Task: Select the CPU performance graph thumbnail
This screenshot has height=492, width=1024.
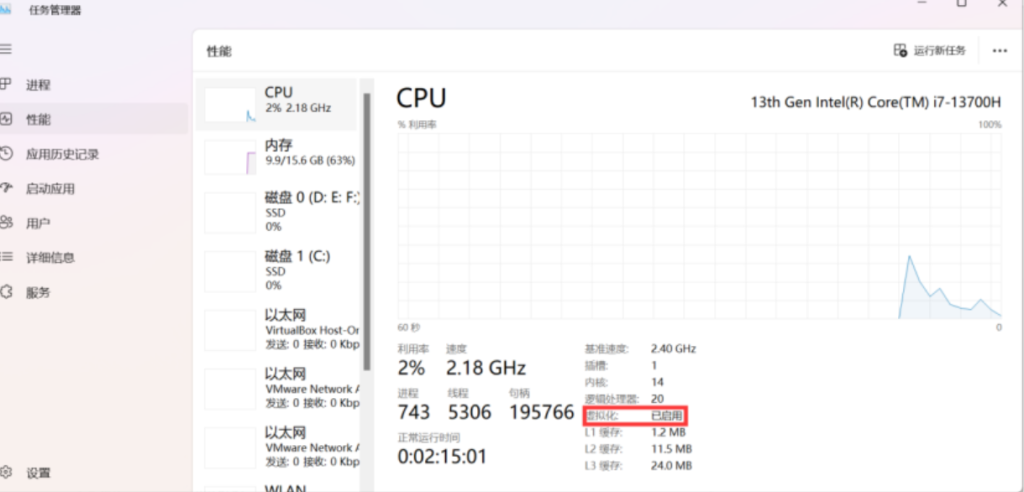Action: (230, 104)
